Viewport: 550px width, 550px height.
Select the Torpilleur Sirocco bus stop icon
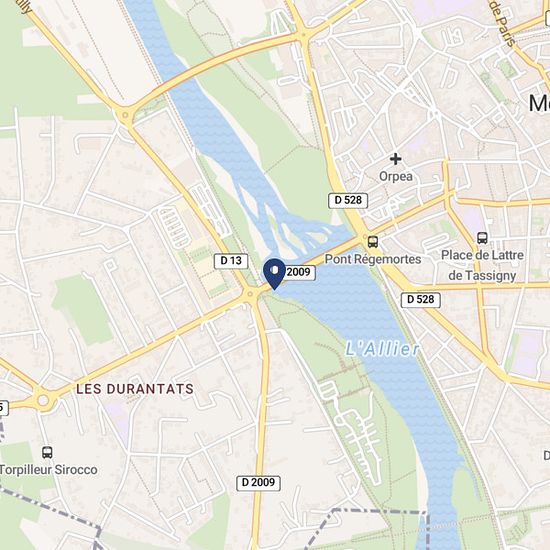tap(47, 452)
